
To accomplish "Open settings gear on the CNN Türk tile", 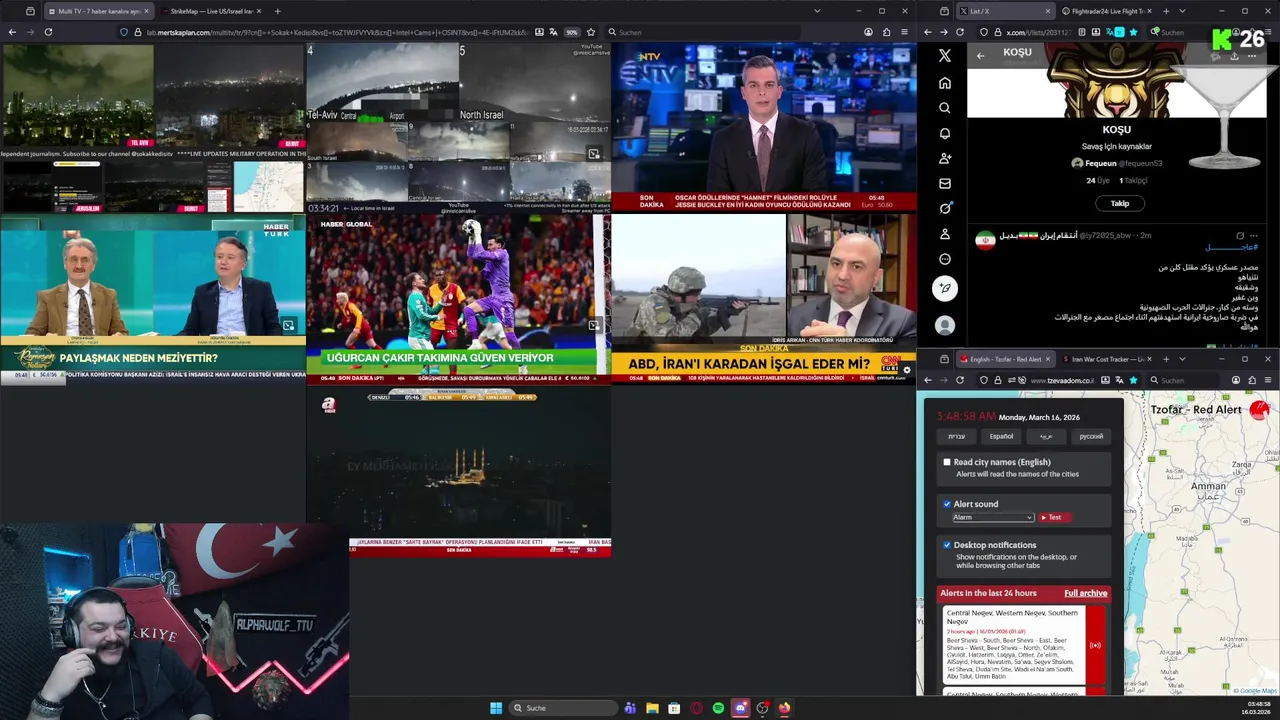I will (x=907, y=370).
